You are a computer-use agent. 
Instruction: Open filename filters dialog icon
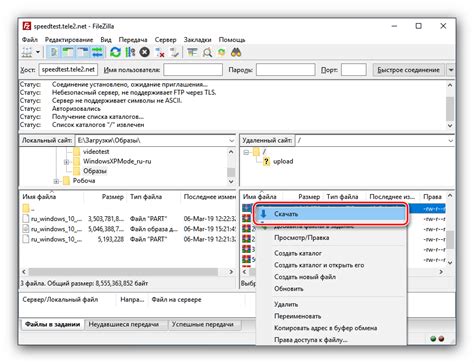[192, 52]
